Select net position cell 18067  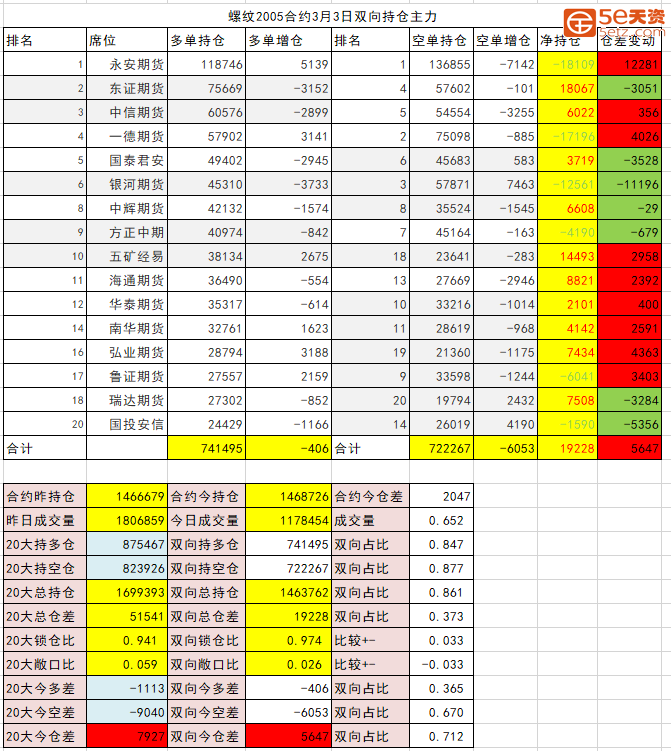click(x=567, y=88)
